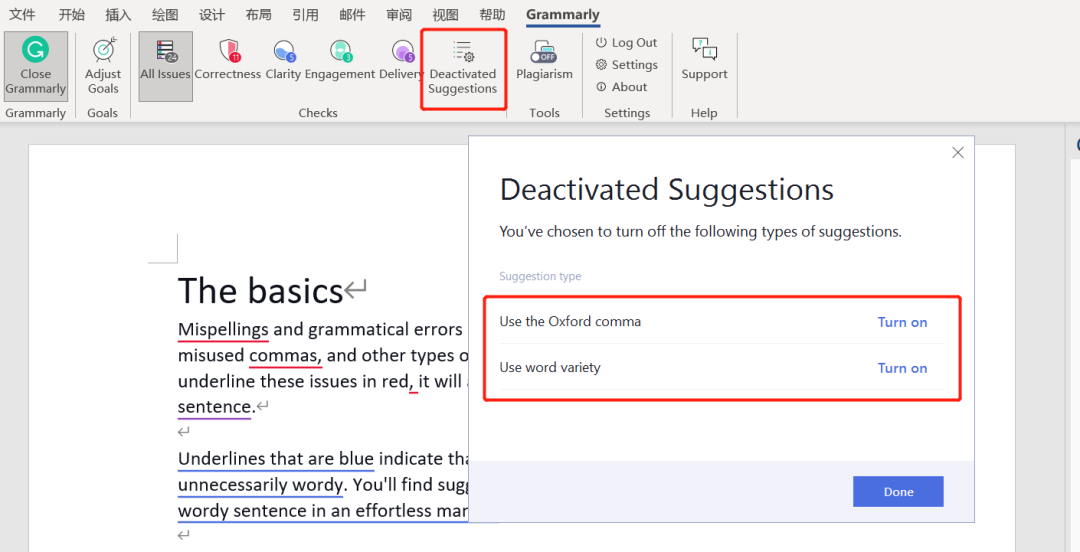Viewport: 1080px width, 552px height.
Task: Open the About Grammarly entry
Action: click(x=622, y=87)
